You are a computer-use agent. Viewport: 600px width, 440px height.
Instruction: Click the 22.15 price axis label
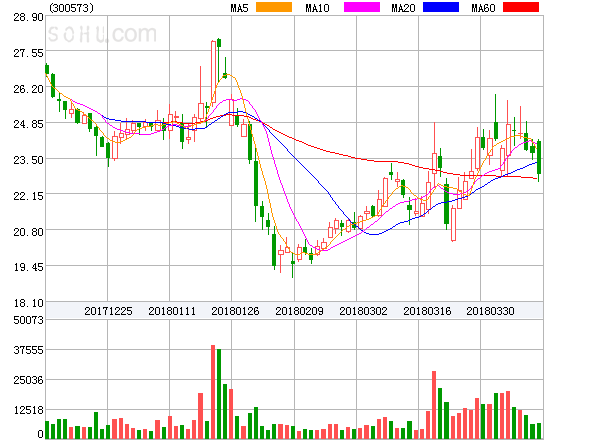pos(28,196)
